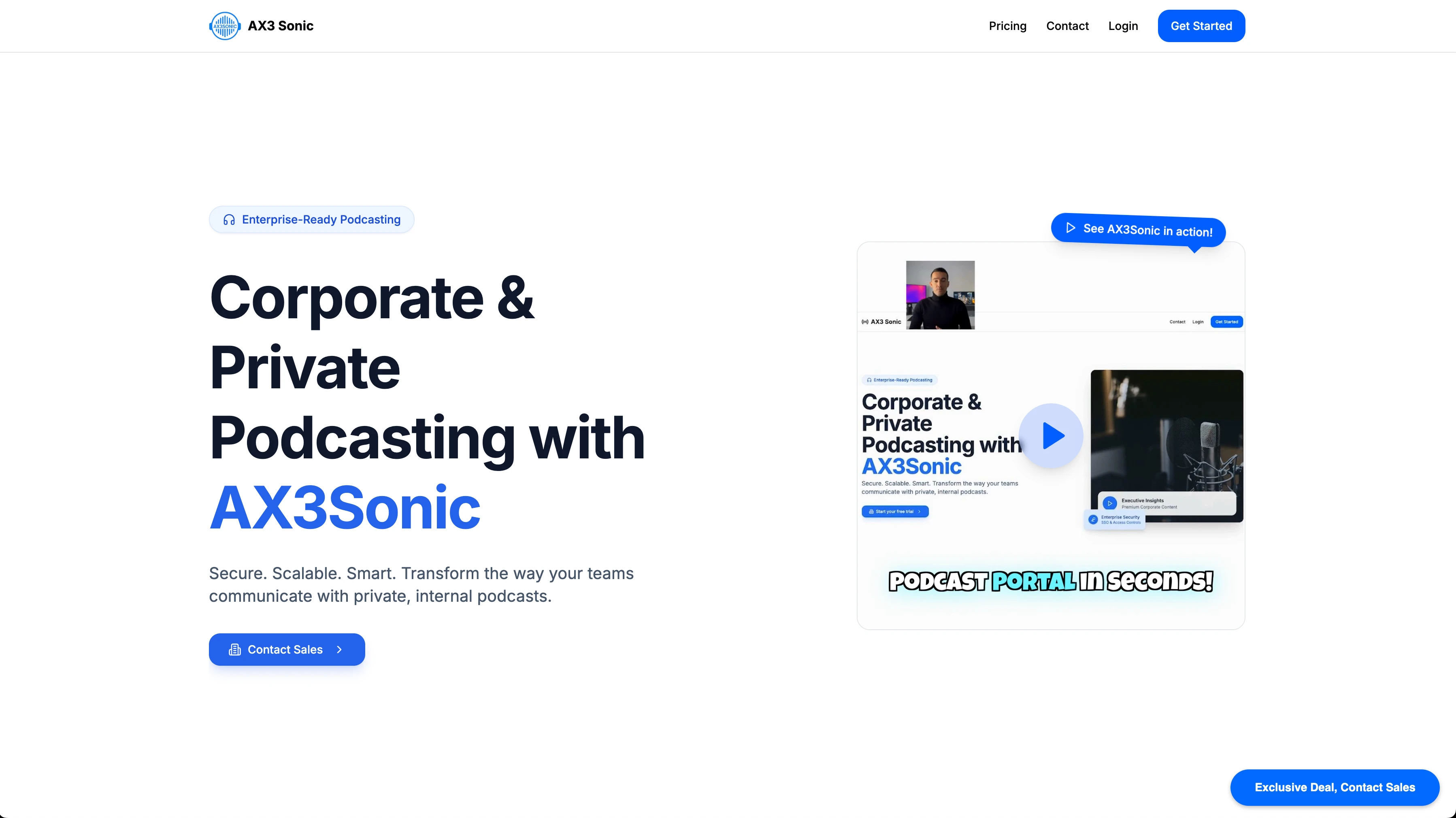Click the Contact Sales hero button
The width and height of the screenshot is (1456, 818).
click(x=287, y=650)
